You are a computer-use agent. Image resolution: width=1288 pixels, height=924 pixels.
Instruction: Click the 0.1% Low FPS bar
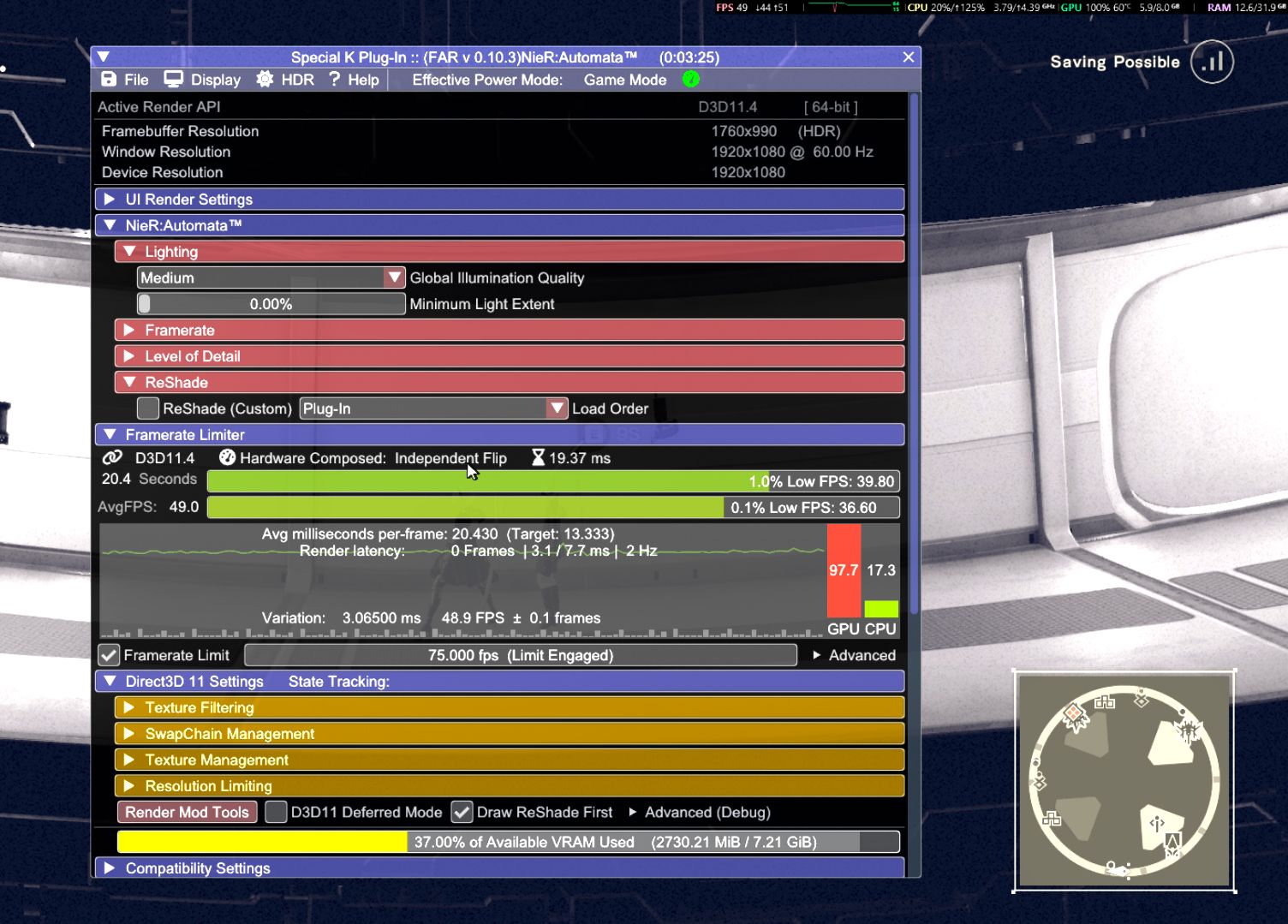click(x=553, y=508)
